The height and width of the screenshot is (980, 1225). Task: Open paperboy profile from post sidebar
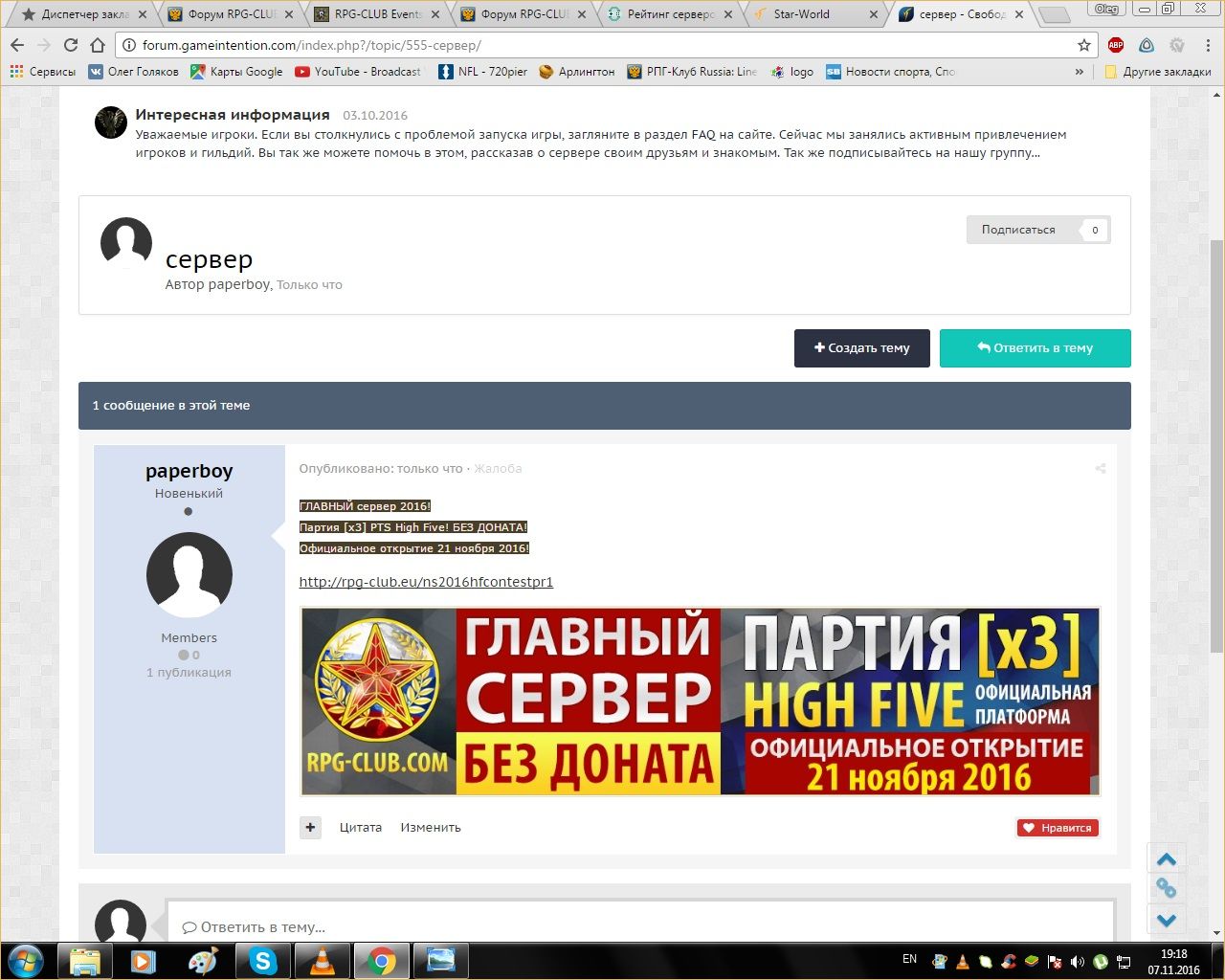[x=189, y=471]
